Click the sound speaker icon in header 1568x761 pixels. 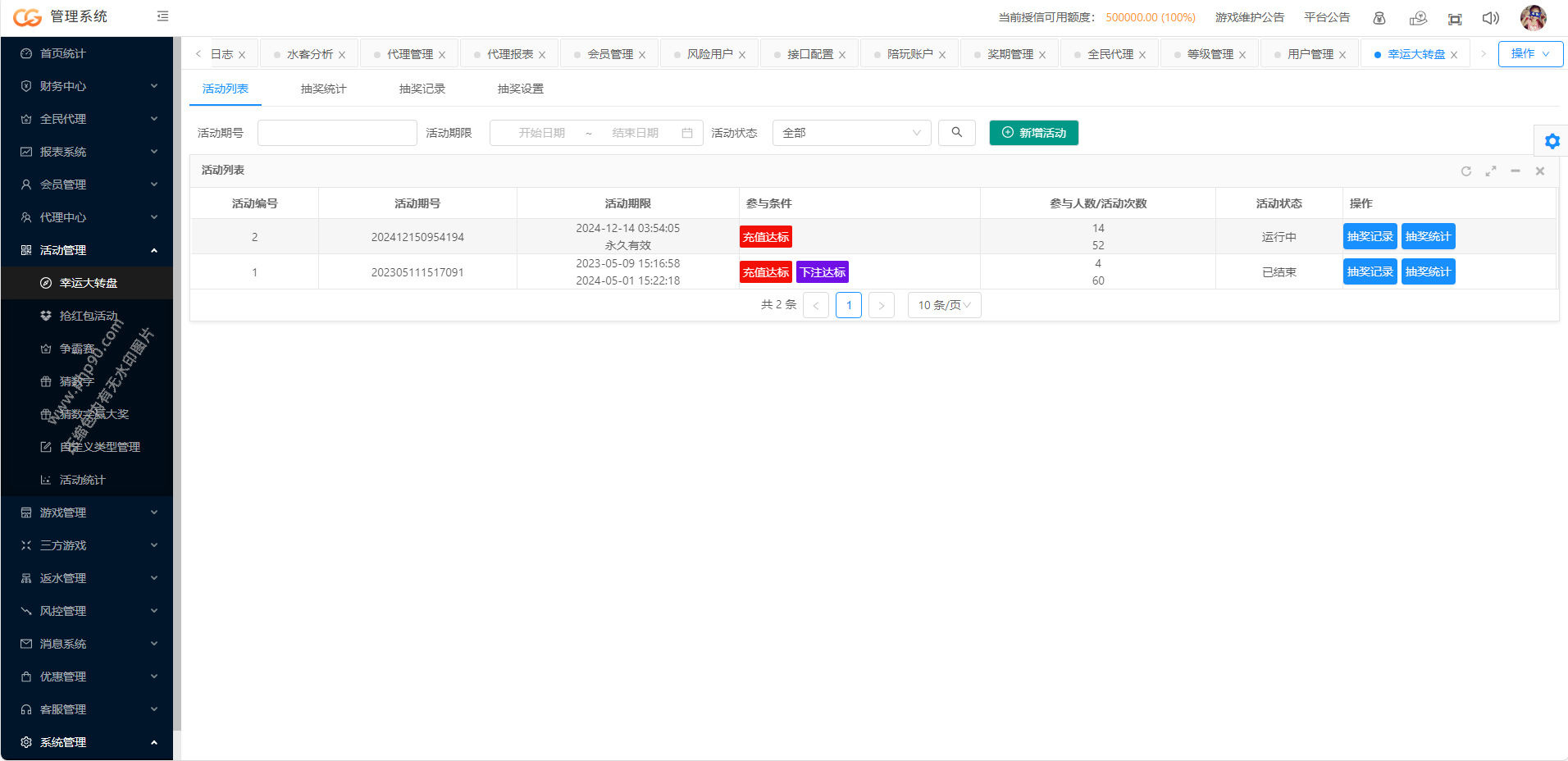tap(1490, 18)
